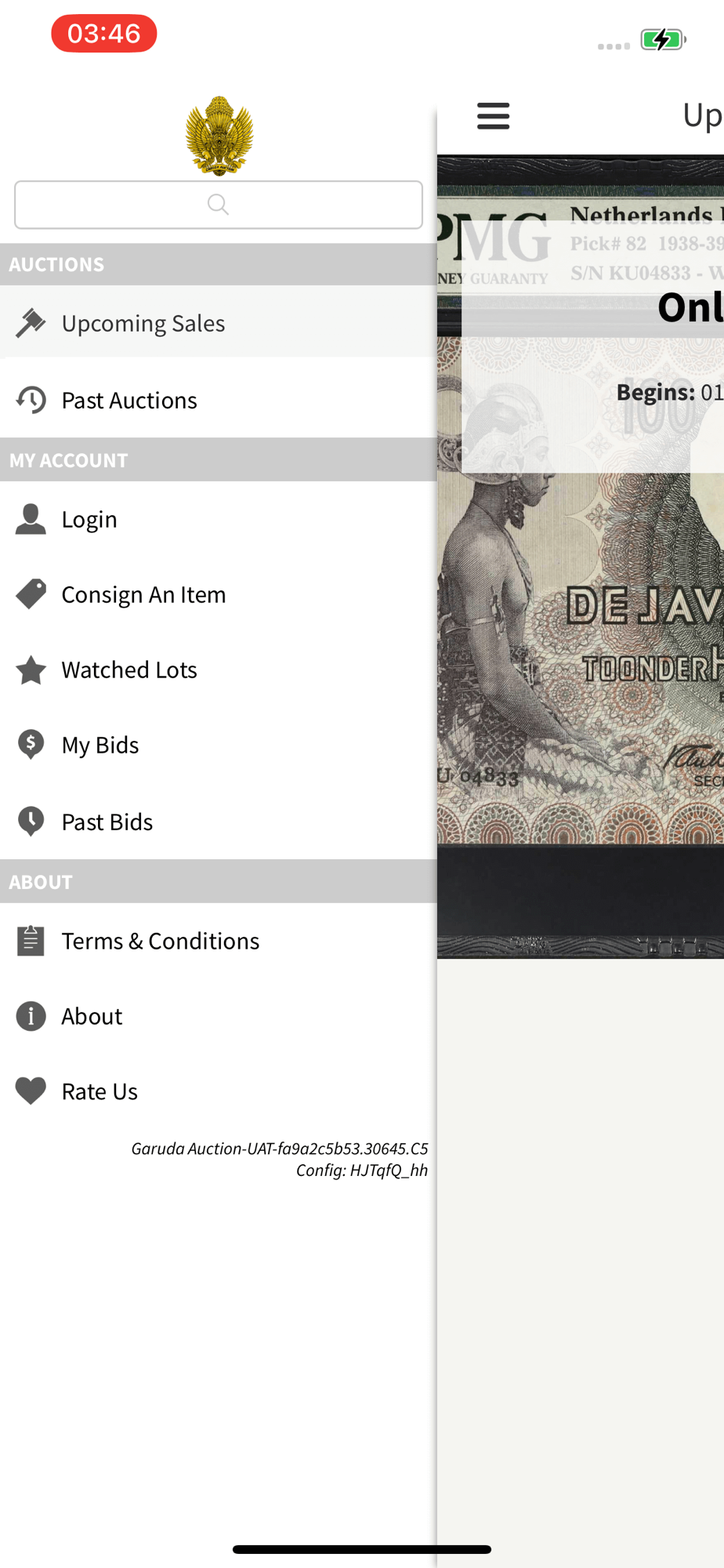Click the heart icon beside Rate Us
724x1568 pixels.
[31, 1091]
